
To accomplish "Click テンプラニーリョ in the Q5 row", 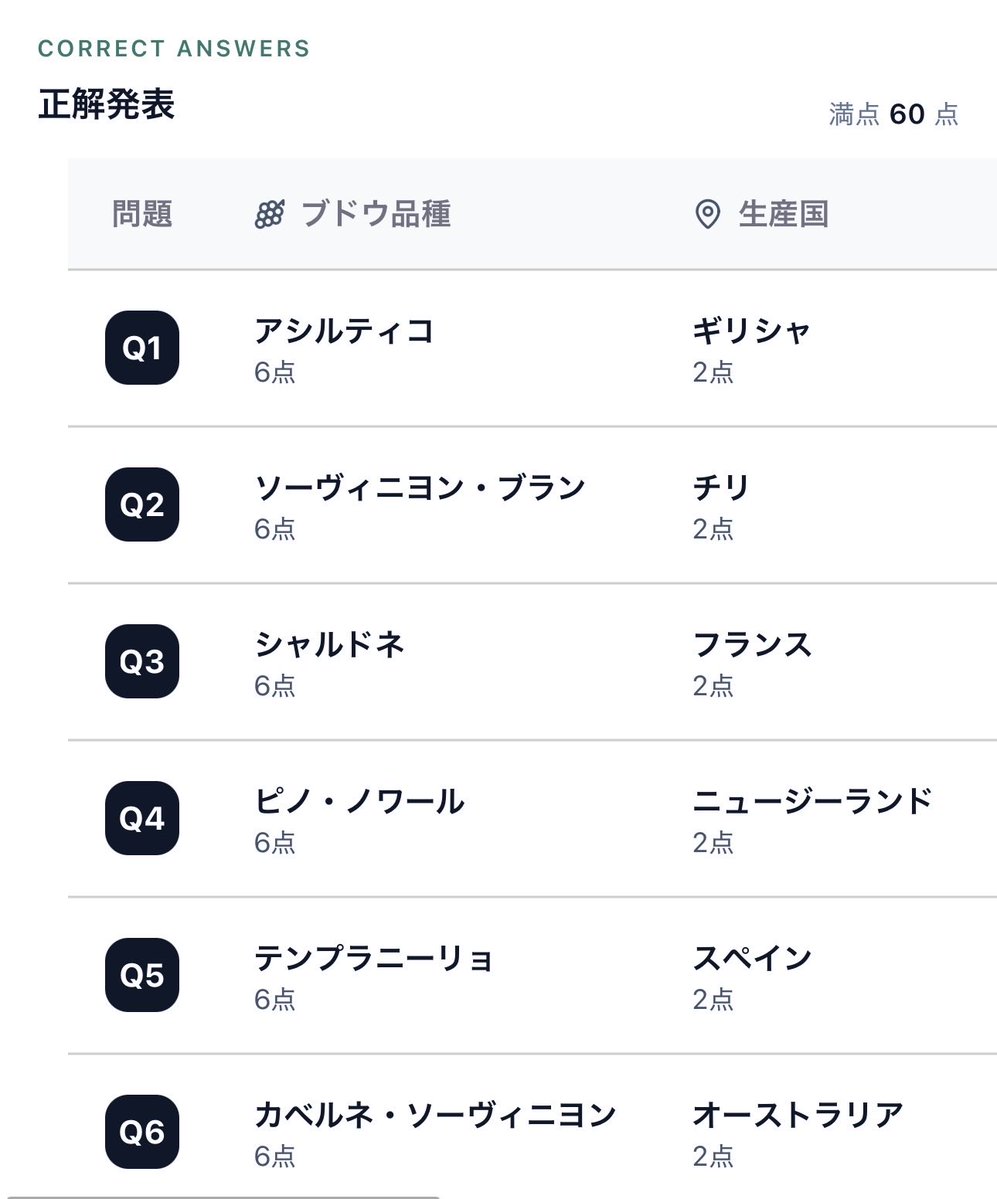I will [374, 958].
